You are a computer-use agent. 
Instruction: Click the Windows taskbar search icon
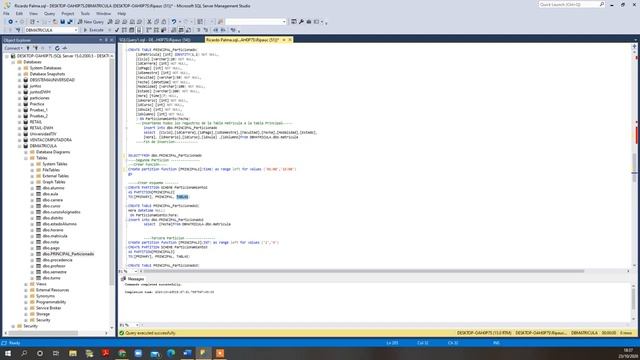click(x=24, y=353)
